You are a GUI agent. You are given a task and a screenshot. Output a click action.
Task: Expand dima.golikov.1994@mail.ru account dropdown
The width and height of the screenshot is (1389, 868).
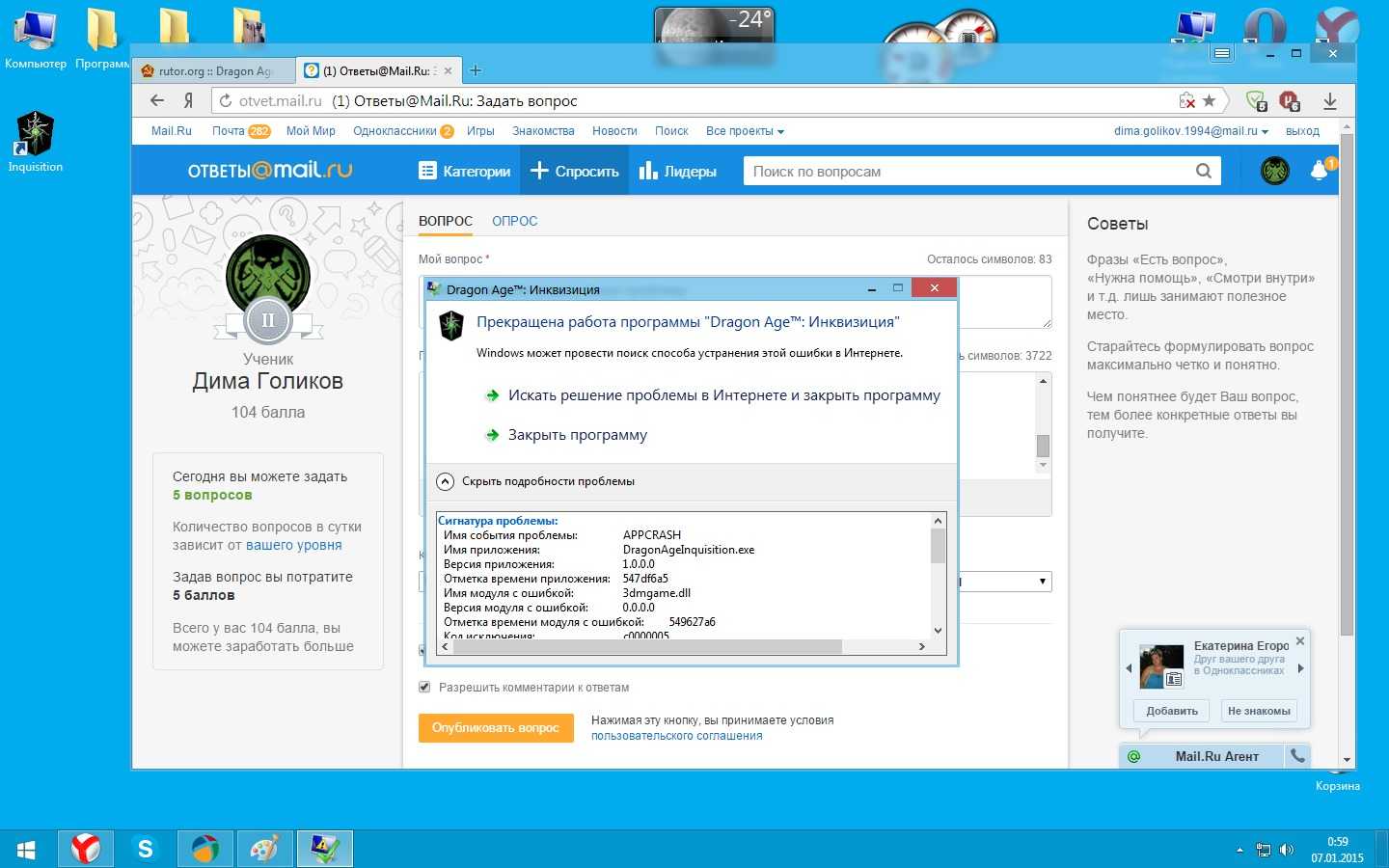[1191, 131]
